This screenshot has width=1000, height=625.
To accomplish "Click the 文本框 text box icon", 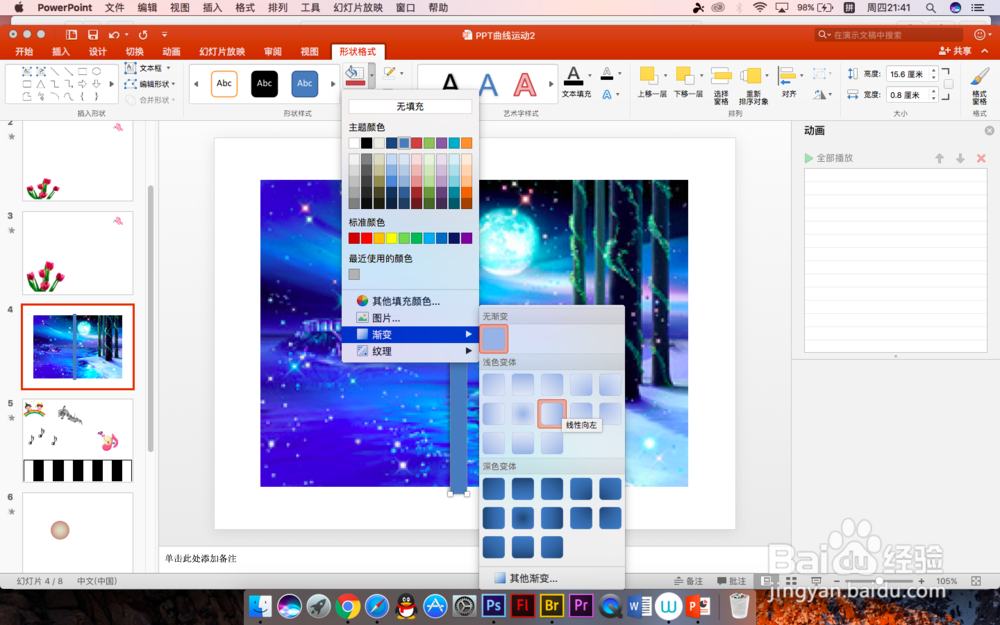I will (x=130, y=68).
